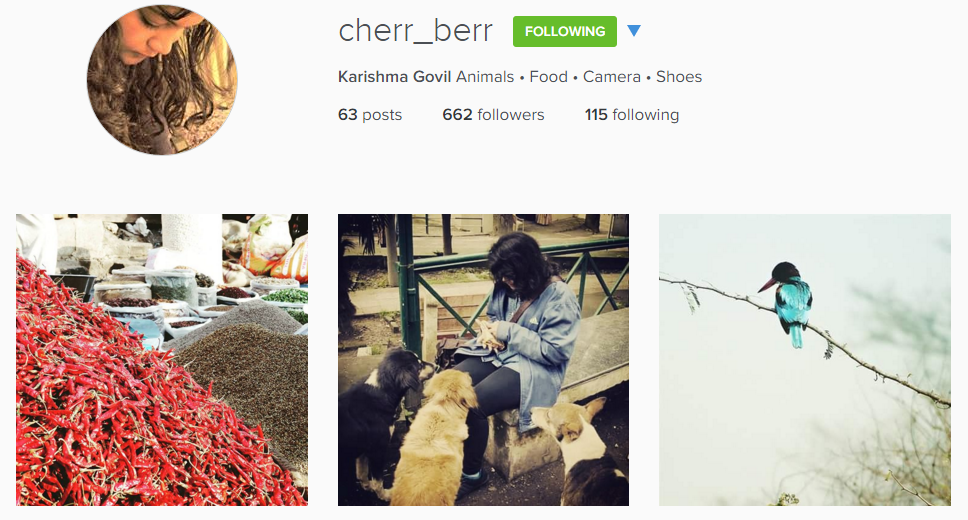Click the green FOLLOWING button
Image resolution: width=968 pixels, height=520 pixels.
(x=564, y=31)
